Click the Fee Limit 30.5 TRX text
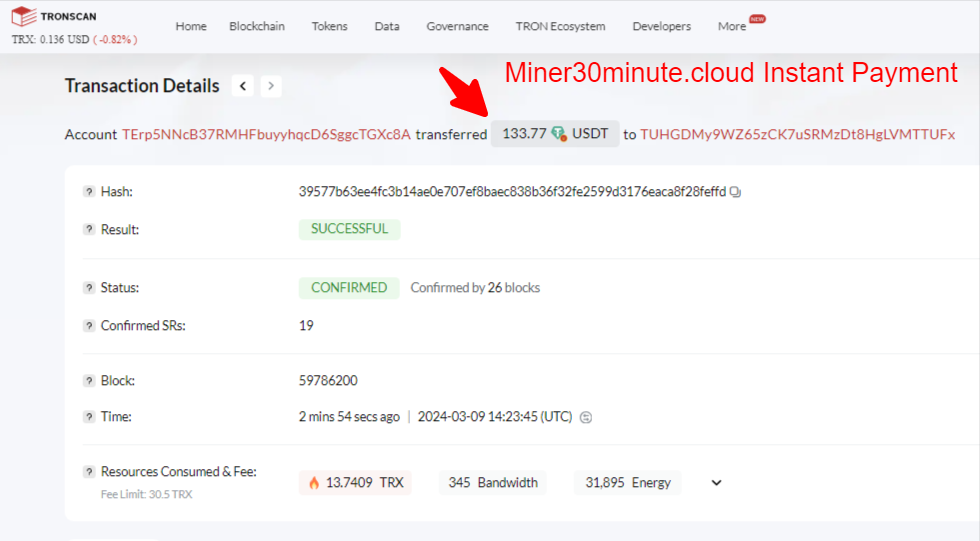Screen dimensions: 980x541 [146, 494]
